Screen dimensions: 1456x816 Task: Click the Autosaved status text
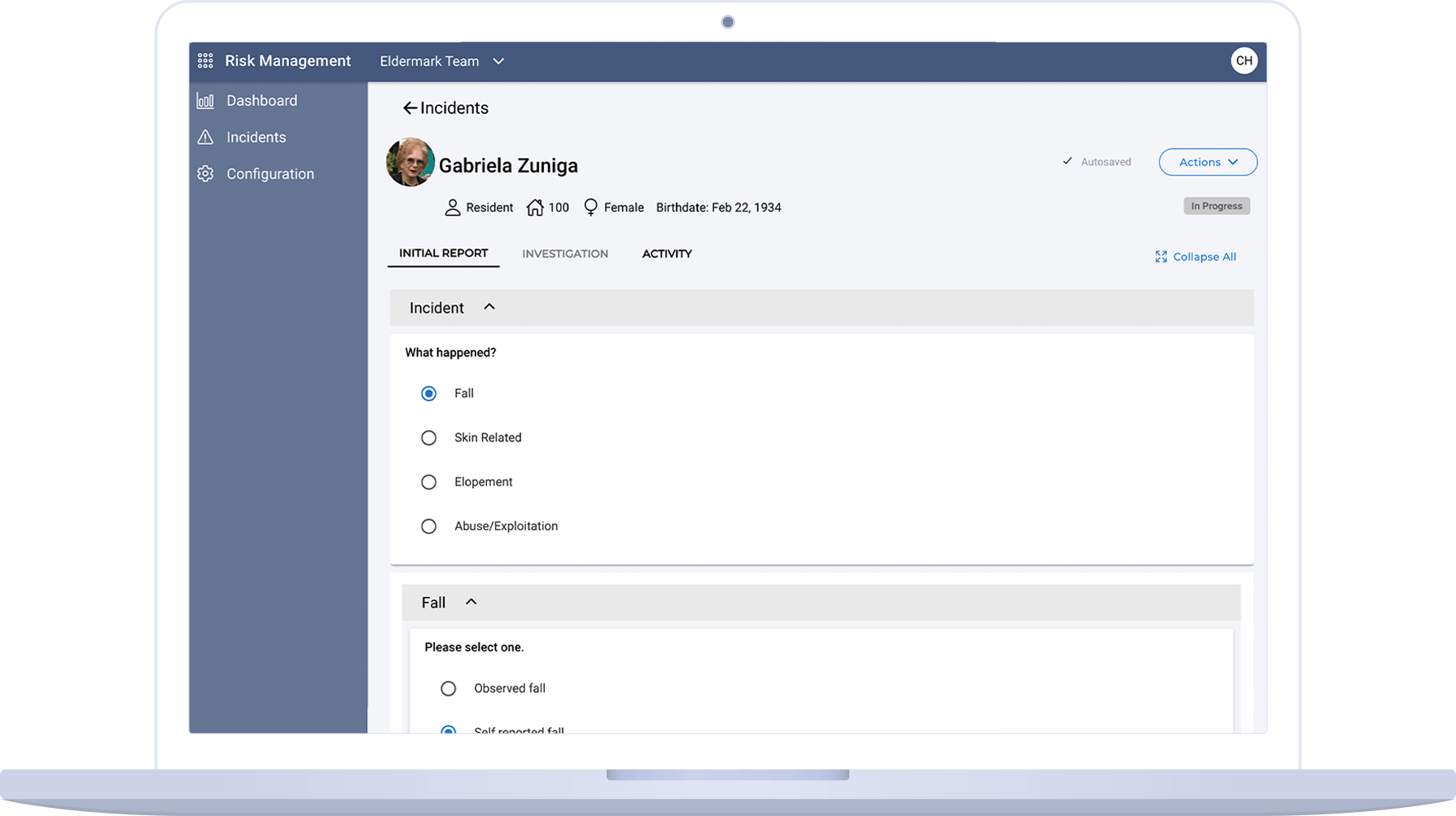(x=1106, y=162)
